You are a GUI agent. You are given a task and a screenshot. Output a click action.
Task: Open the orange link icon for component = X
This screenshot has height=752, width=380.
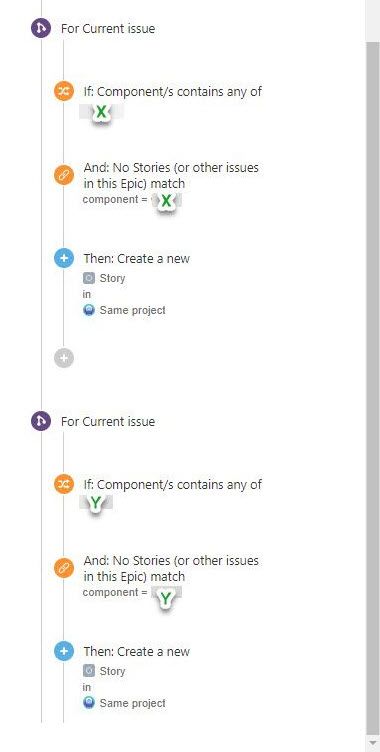pyautogui.click(x=64, y=176)
